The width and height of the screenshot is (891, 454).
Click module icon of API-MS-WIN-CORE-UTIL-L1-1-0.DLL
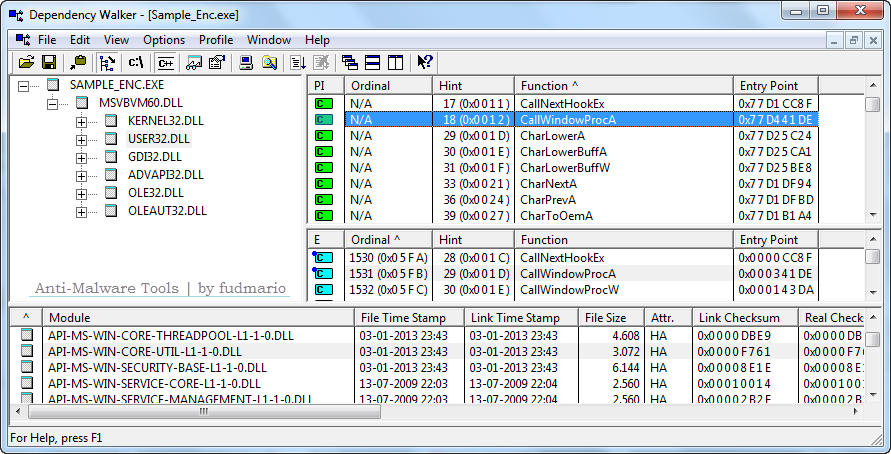[27, 351]
